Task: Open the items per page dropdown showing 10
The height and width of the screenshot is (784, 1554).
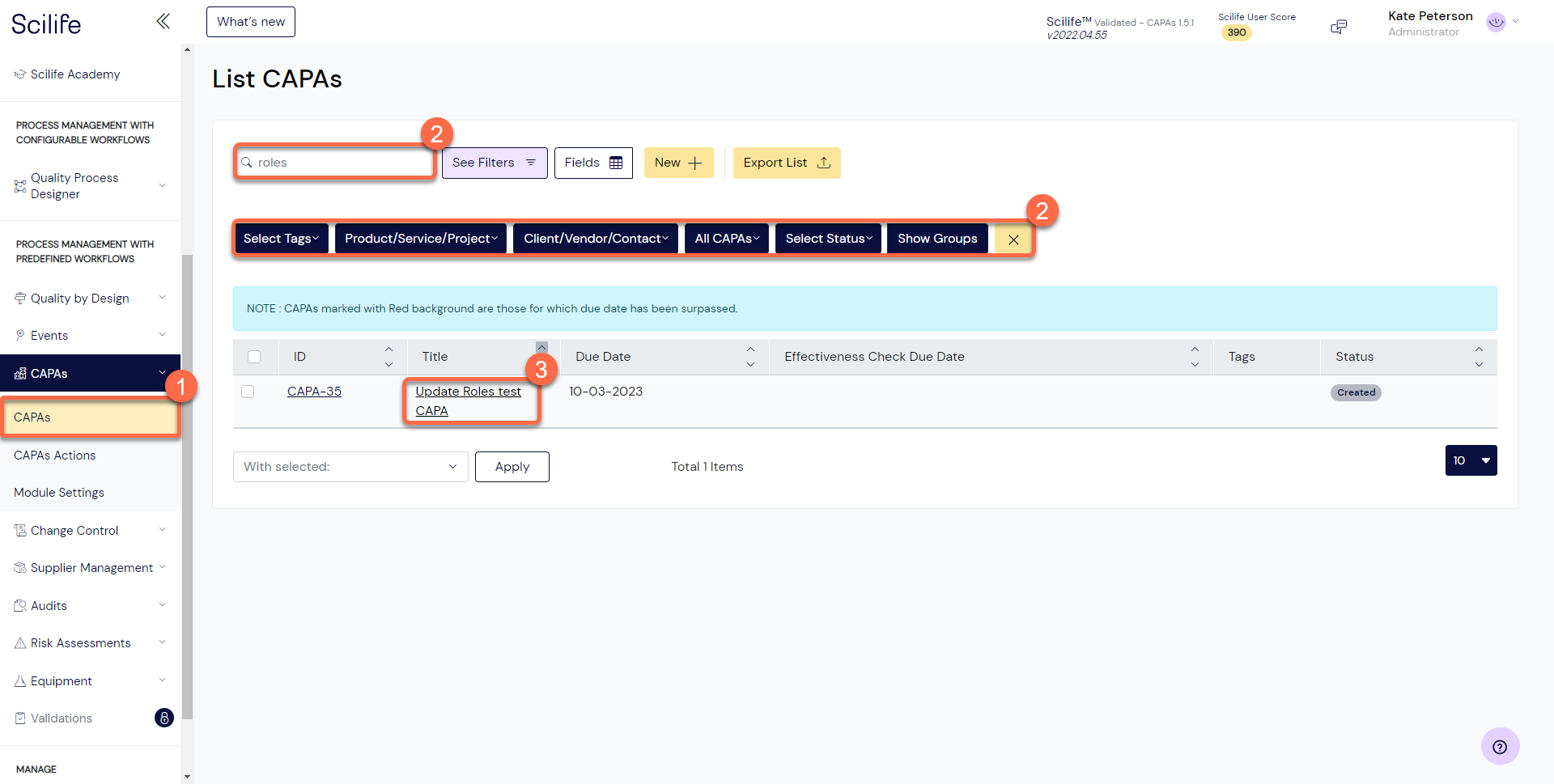Action: point(1471,460)
